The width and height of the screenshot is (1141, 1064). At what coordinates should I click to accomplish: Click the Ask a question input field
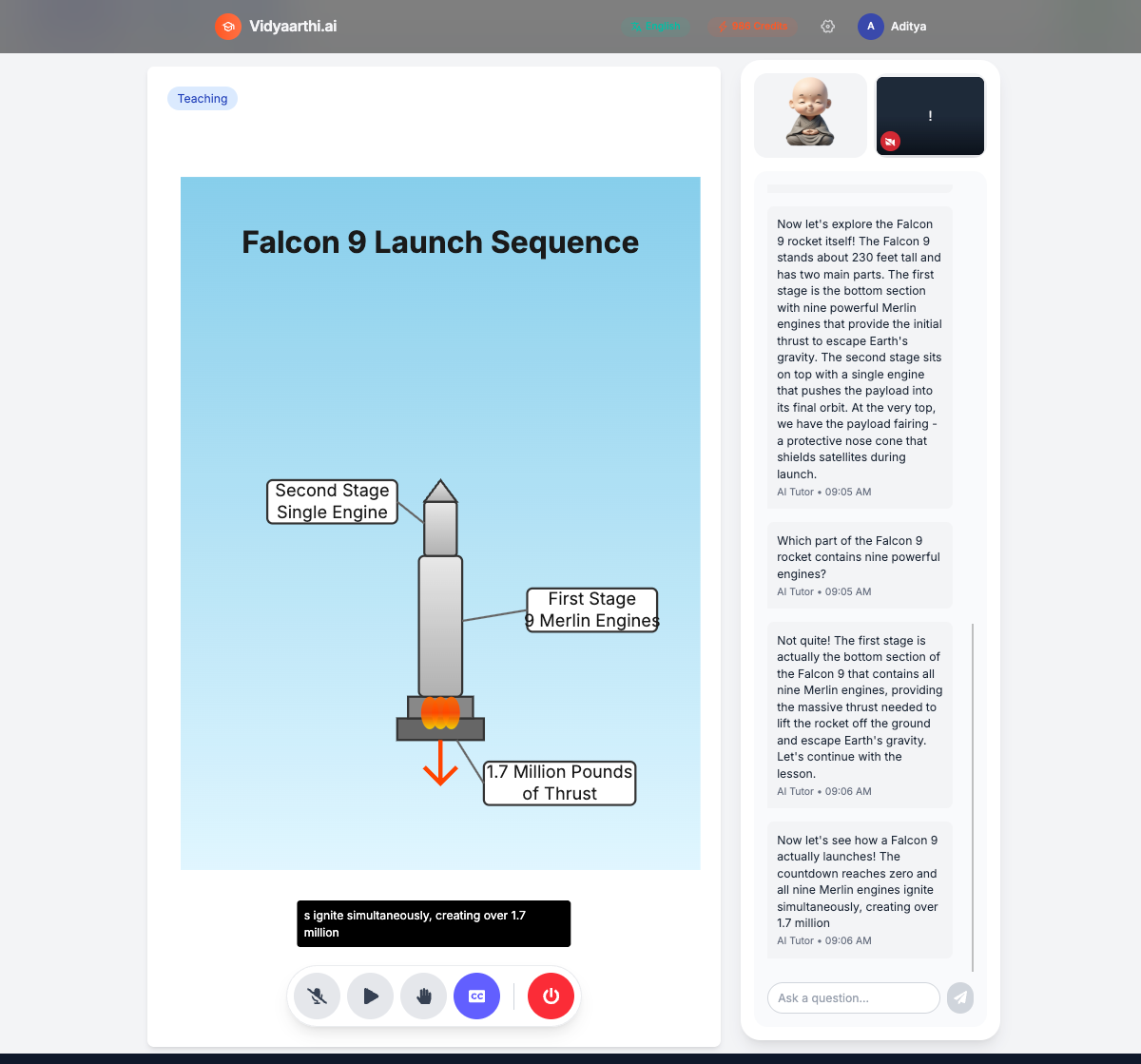[853, 998]
